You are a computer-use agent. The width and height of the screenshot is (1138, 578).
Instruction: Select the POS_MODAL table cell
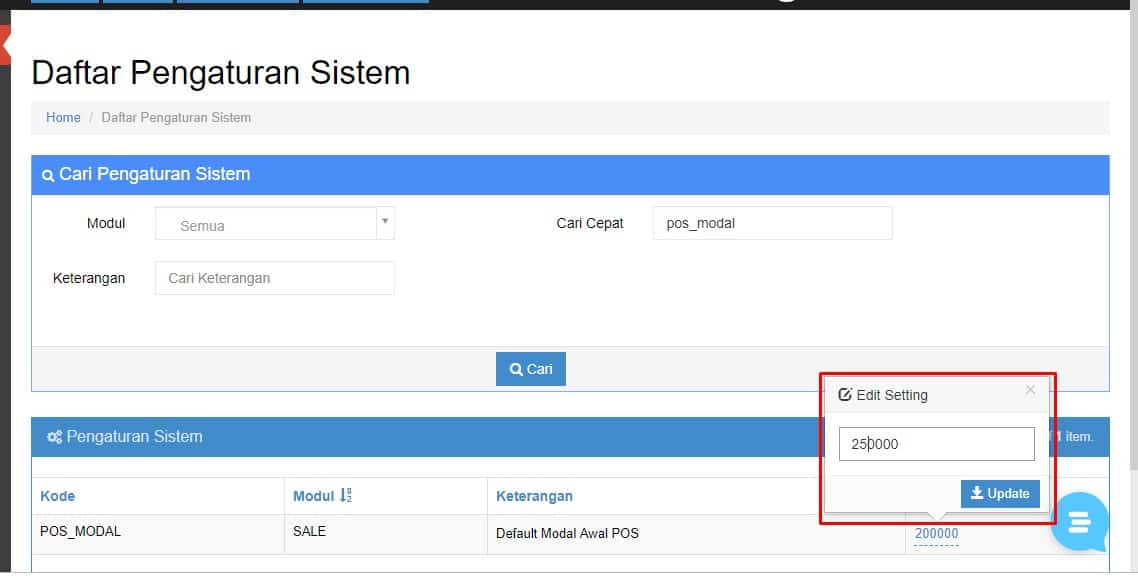[80, 532]
